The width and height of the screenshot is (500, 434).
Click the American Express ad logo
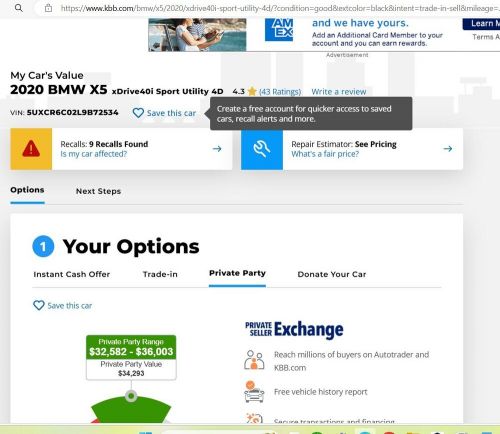[x=279, y=30]
